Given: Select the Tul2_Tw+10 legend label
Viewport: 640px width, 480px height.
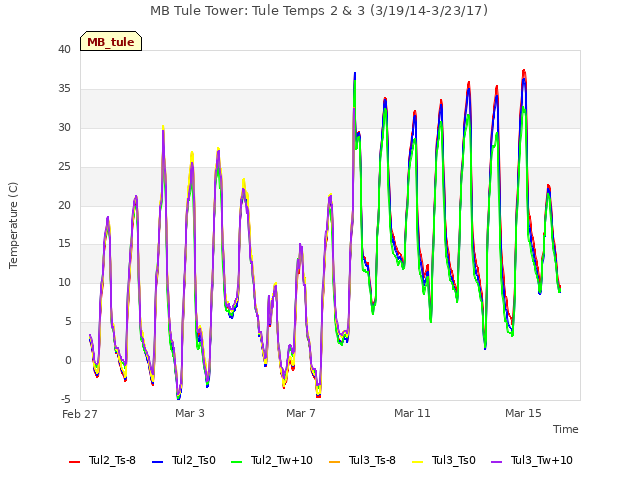Looking at the screenshot, I should point(282,461).
